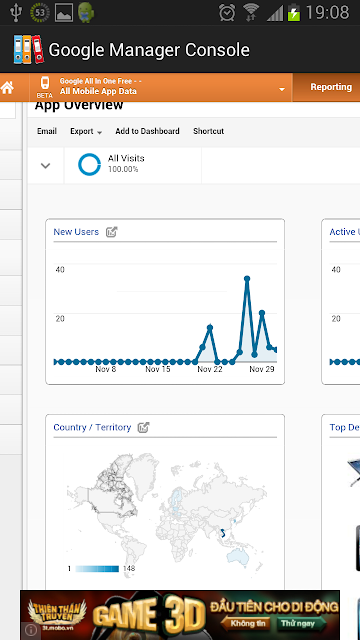360x640 pixels.
Task: Select the peak data point on New Users chart
Action: (247, 279)
